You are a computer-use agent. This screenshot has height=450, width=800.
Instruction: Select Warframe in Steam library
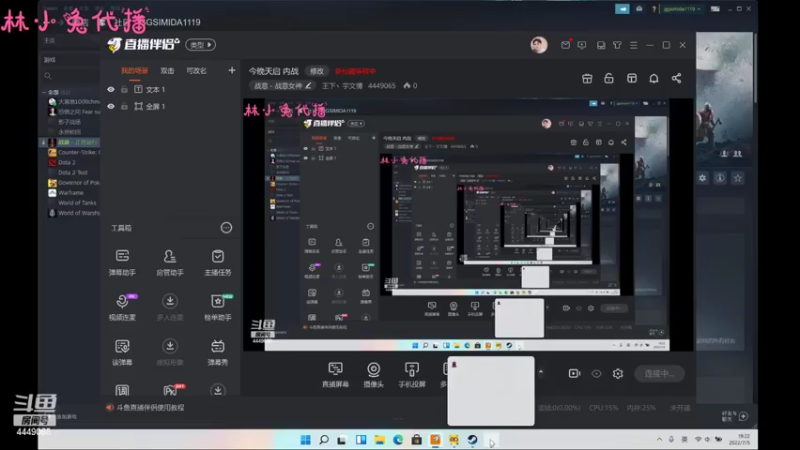coord(71,192)
